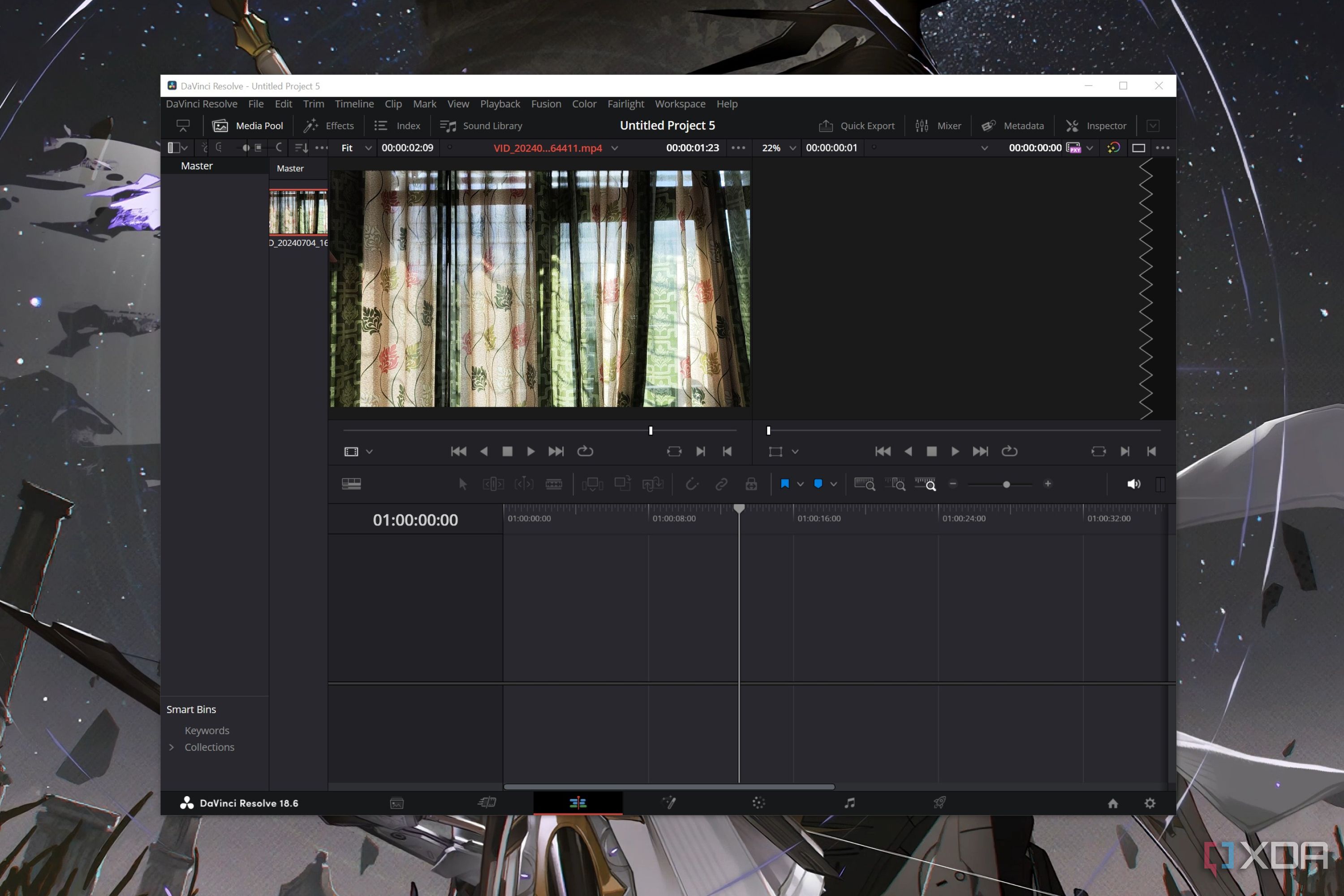Expand the Collections smart bin
Screen dimensions: 1344x896
[171, 747]
